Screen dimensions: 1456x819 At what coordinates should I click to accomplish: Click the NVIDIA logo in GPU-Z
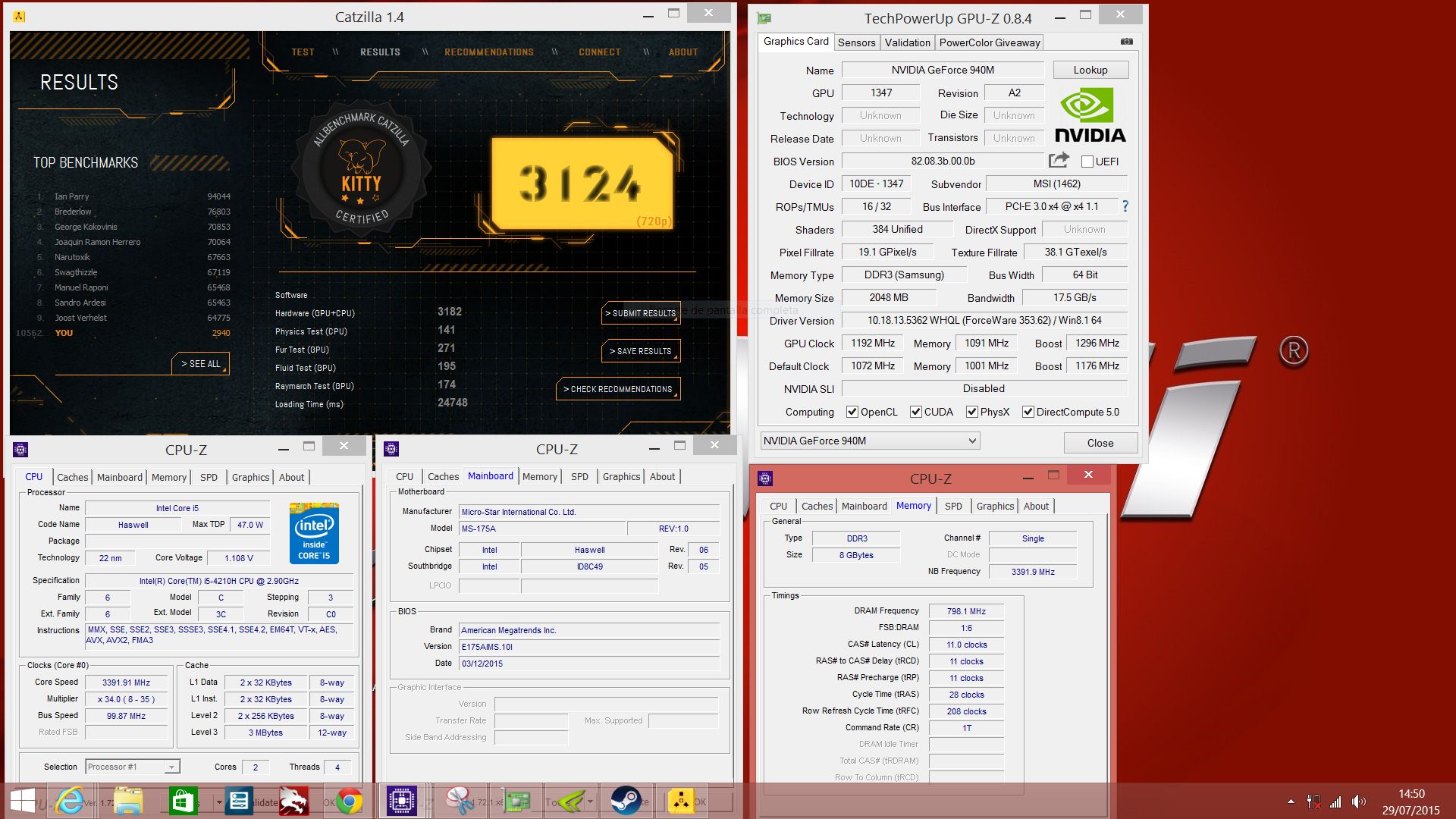[1090, 115]
